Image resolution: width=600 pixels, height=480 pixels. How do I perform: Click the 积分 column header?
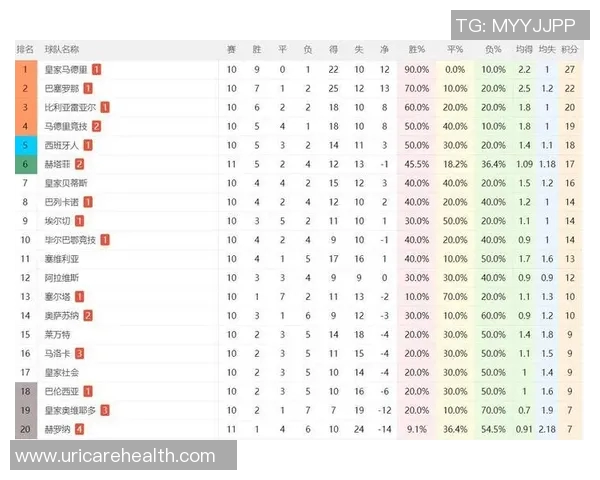(x=569, y=49)
